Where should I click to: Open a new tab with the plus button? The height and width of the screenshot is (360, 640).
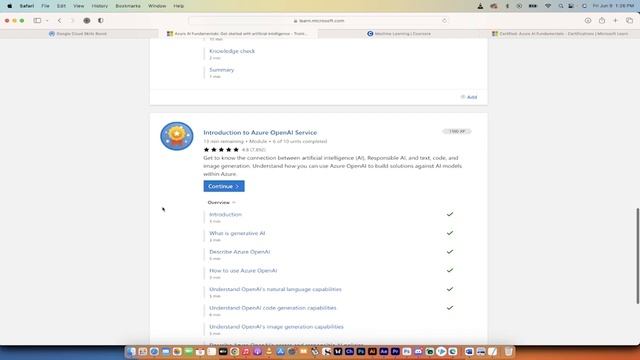(x=616, y=20)
